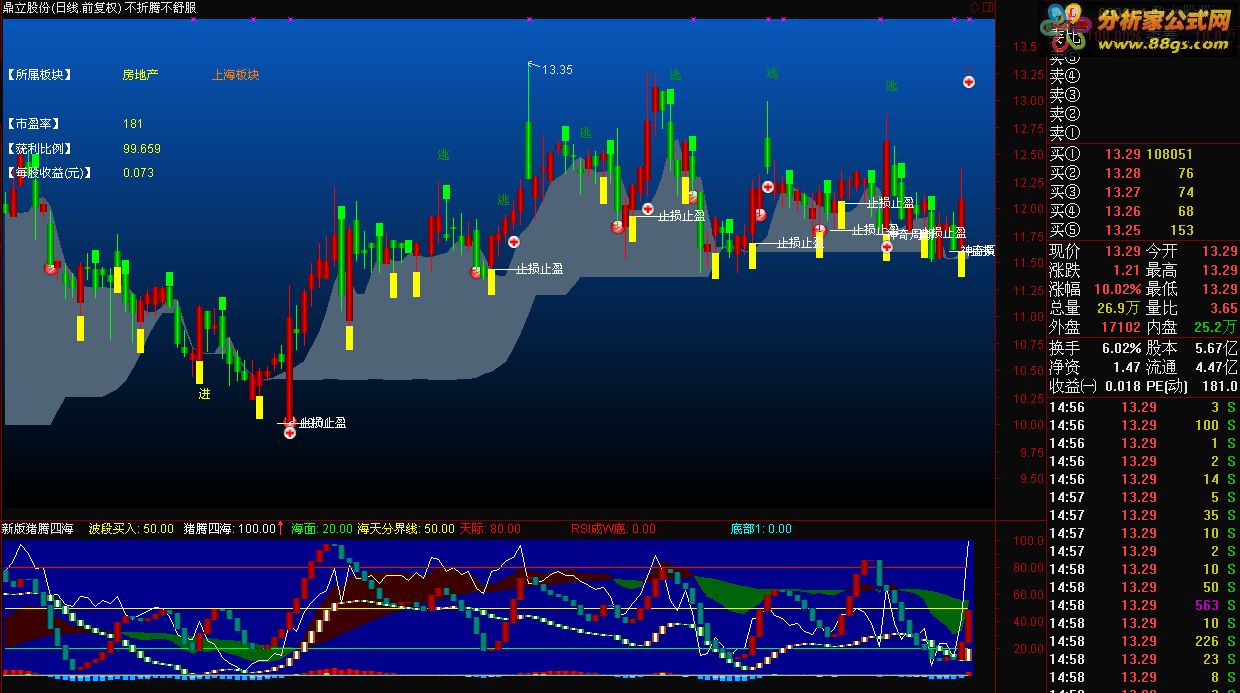Select the 14:57 tick with volume 35
Screen dimensions: 1240x693
[x=1142, y=515]
